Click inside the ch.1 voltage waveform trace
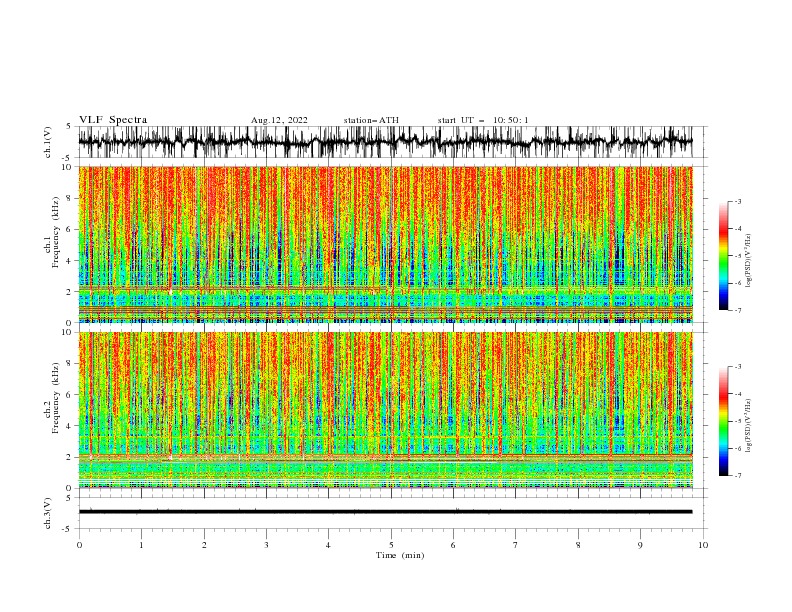Screen dimensions: 792x612 click(x=385, y=142)
